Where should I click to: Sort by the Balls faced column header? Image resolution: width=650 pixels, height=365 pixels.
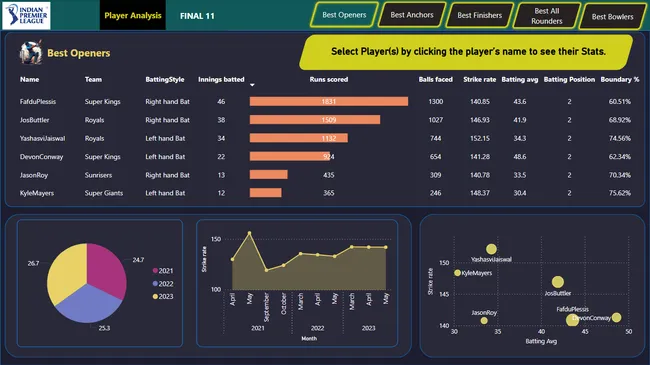436,79
